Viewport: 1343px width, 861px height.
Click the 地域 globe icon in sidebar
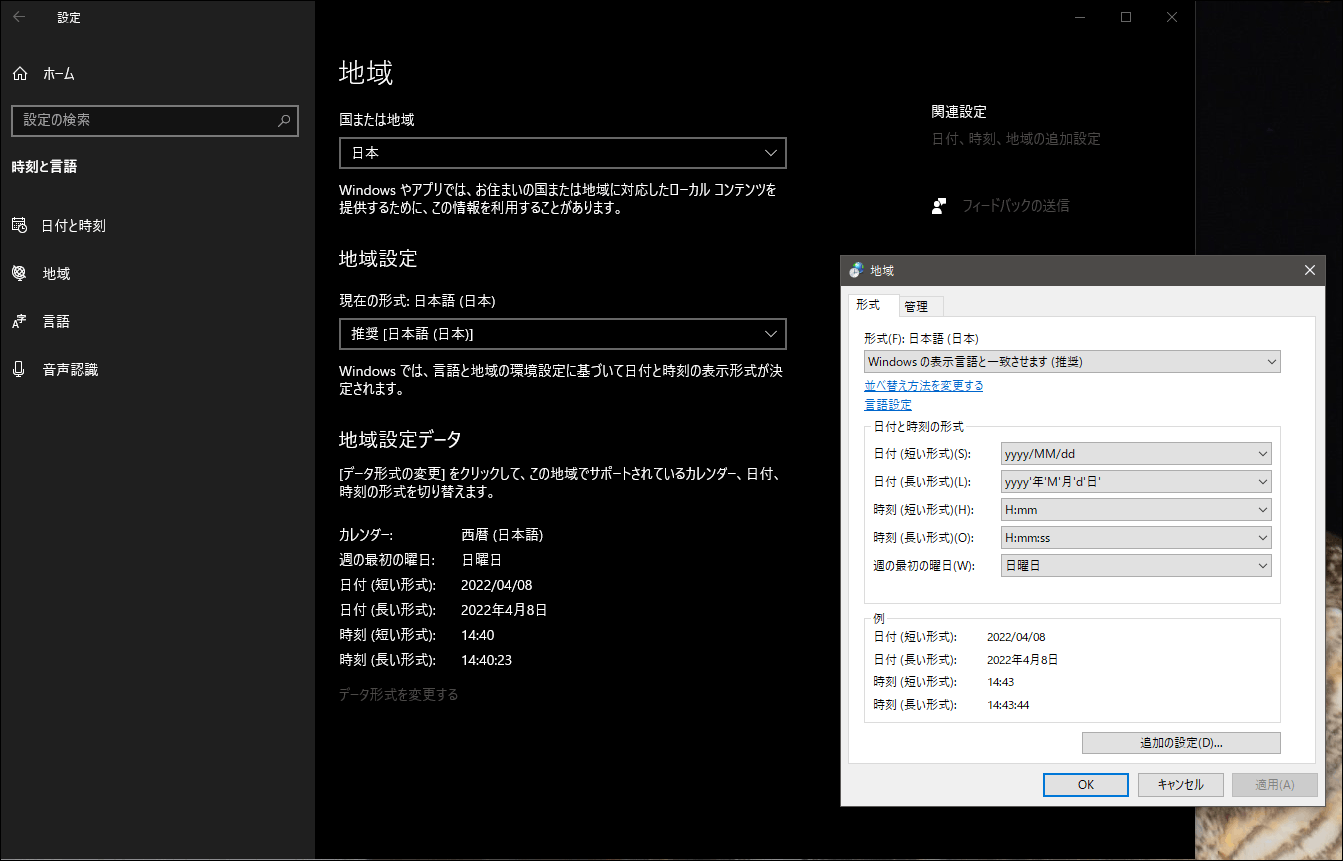click(19, 274)
